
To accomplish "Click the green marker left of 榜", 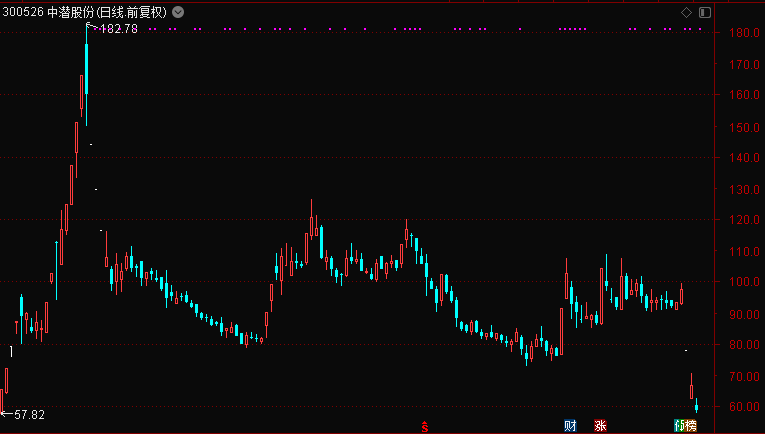I will [x=680, y=426].
